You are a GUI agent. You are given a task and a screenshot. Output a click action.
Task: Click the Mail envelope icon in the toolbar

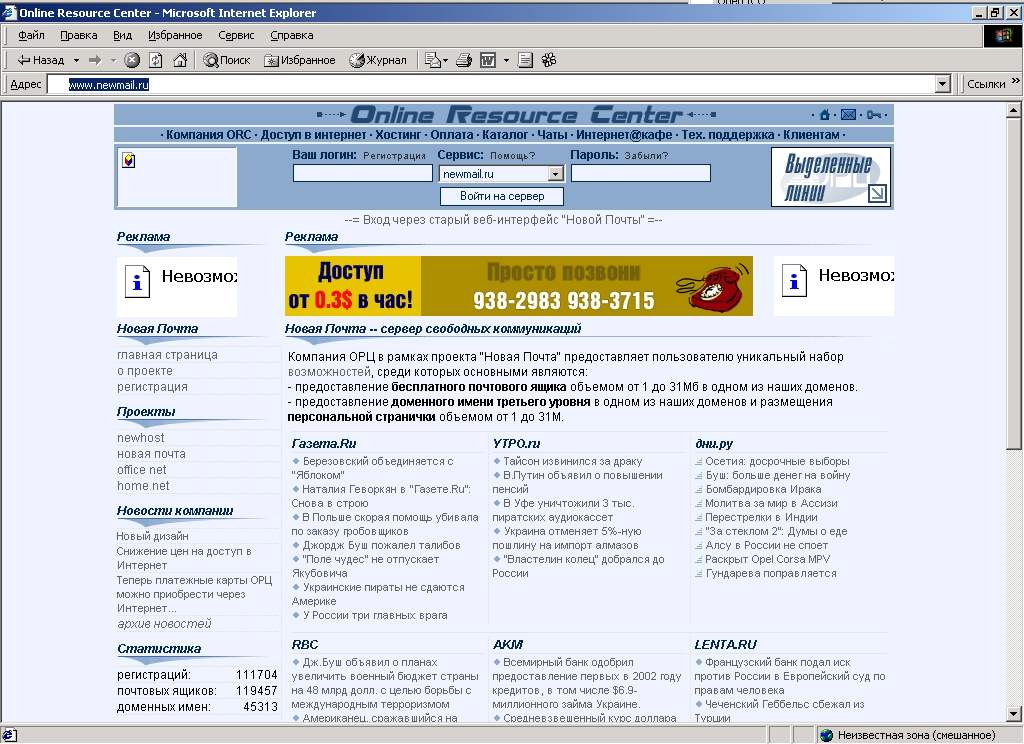(x=432, y=60)
